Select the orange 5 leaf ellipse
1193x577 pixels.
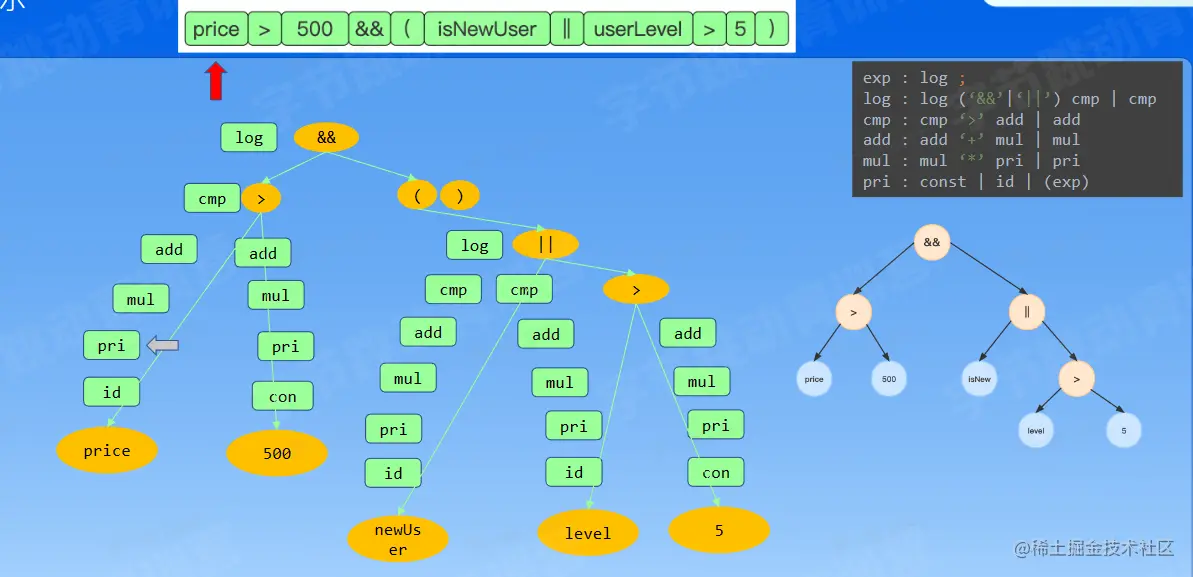pos(719,530)
